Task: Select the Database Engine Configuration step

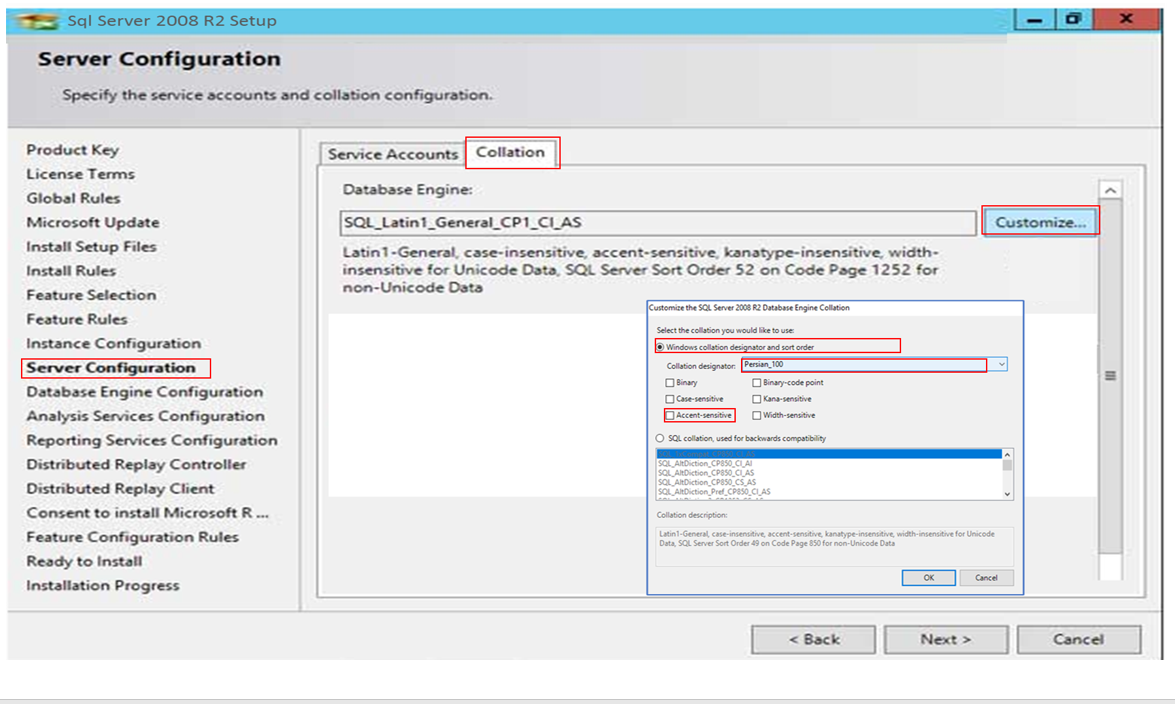Action: 144,392
